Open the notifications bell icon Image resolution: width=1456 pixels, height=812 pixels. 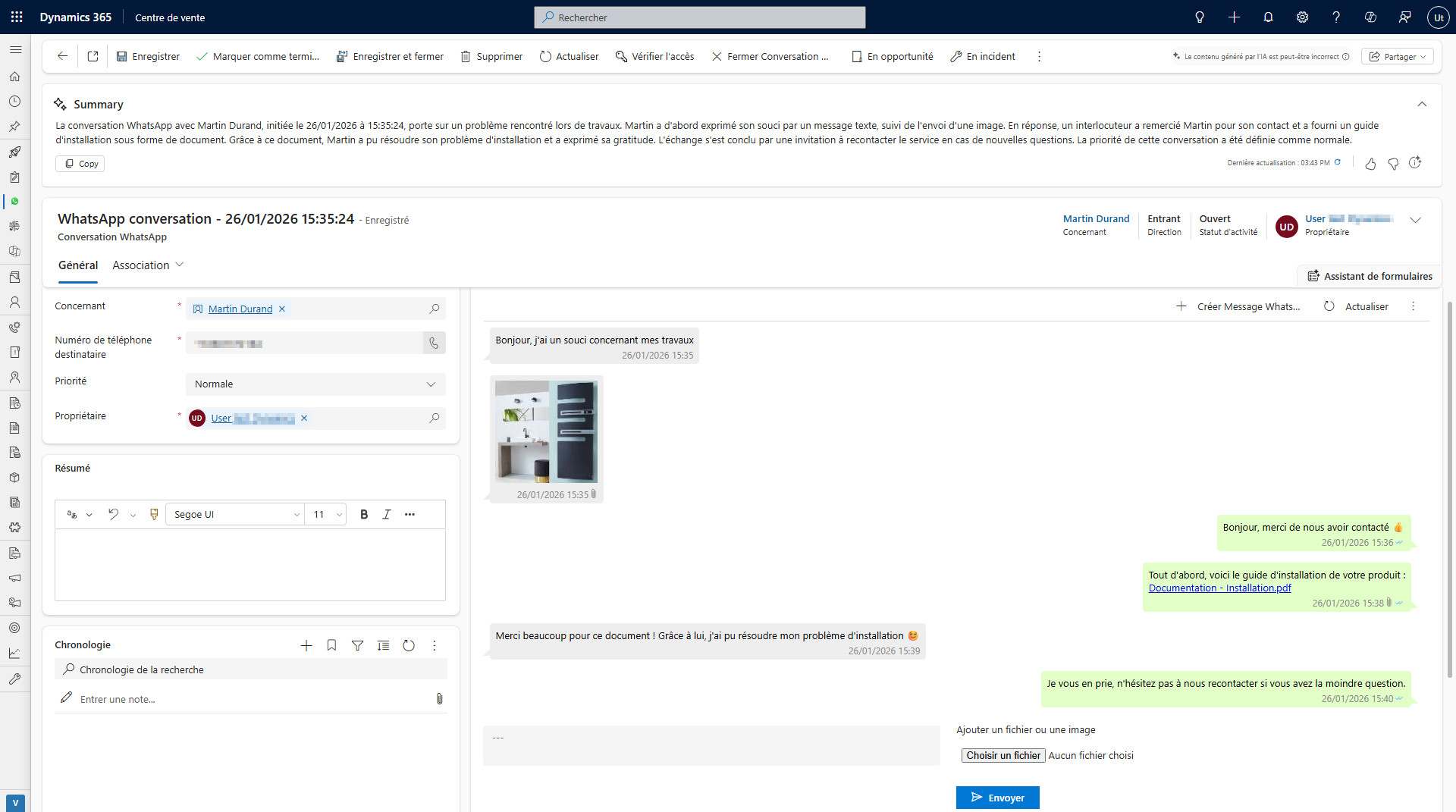pos(1268,17)
